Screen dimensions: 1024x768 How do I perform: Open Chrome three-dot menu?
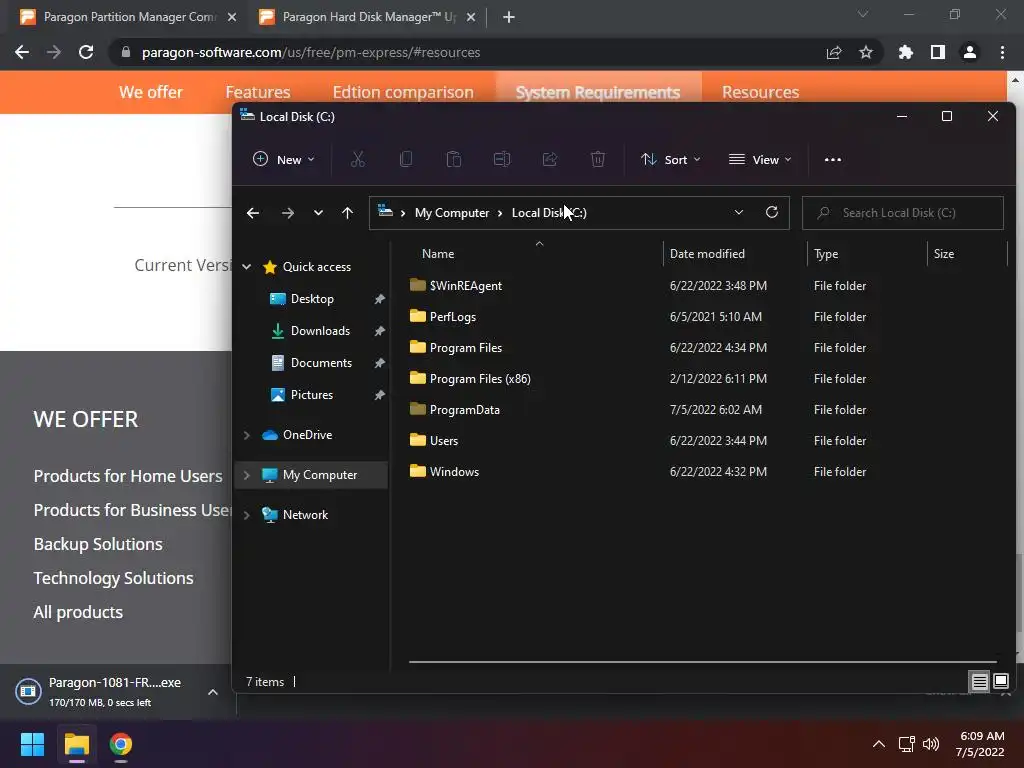click(1002, 52)
